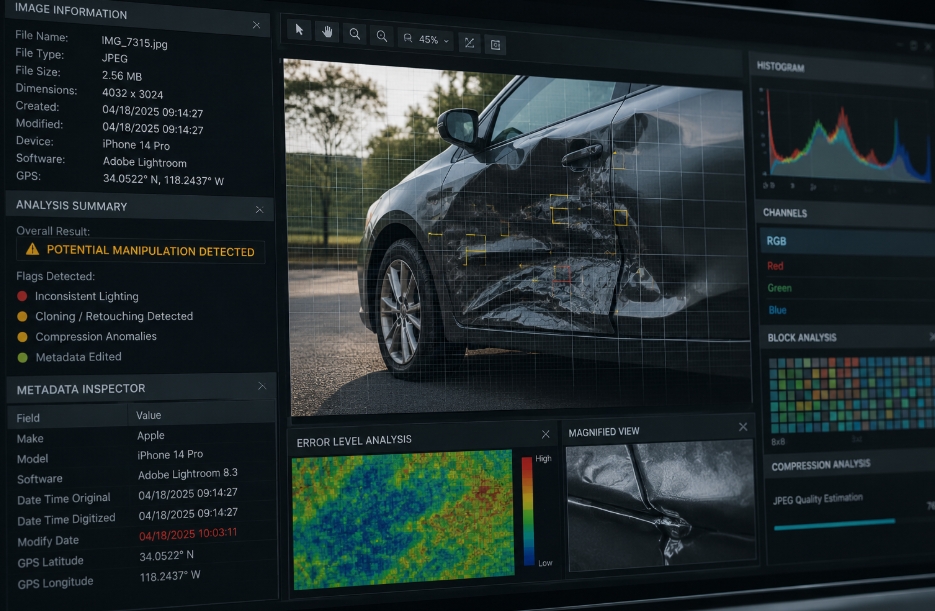935x611 pixels.
Task: Select the RGB channel
Action: pos(847,241)
